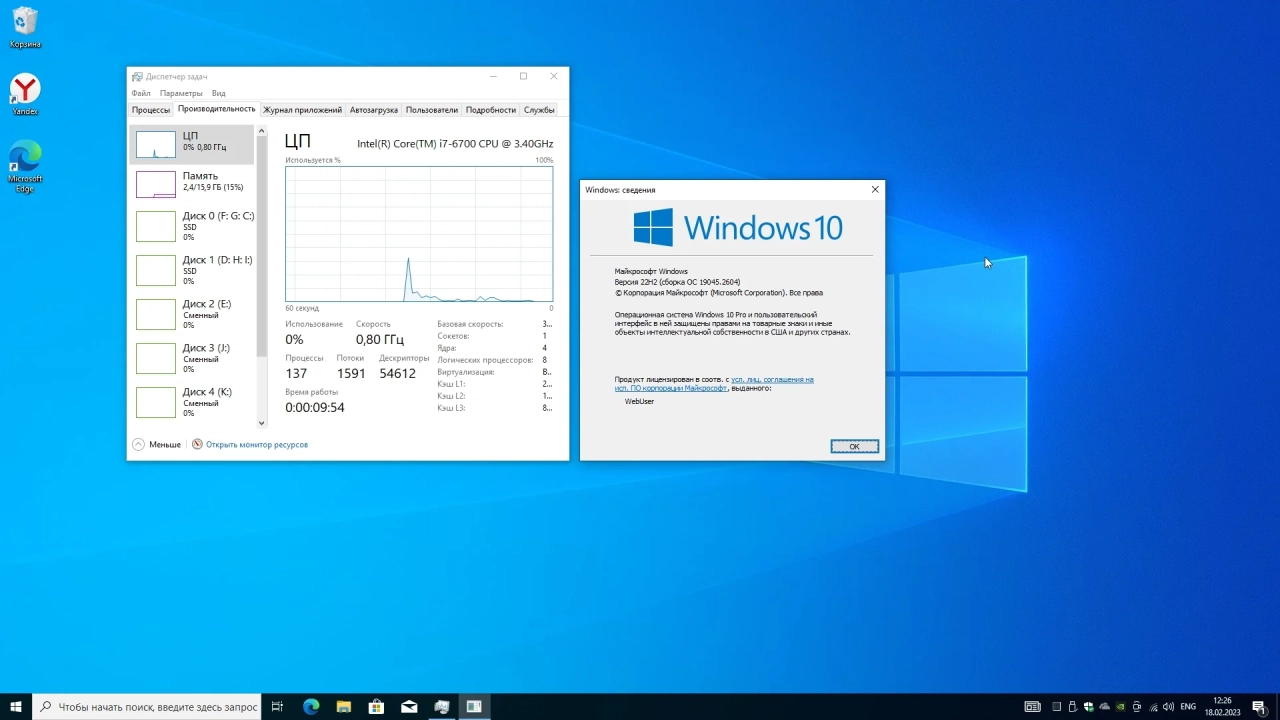Switch to Task Manager taskbar icon
Image resolution: width=1280 pixels, height=720 pixels.
(x=442, y=707)
